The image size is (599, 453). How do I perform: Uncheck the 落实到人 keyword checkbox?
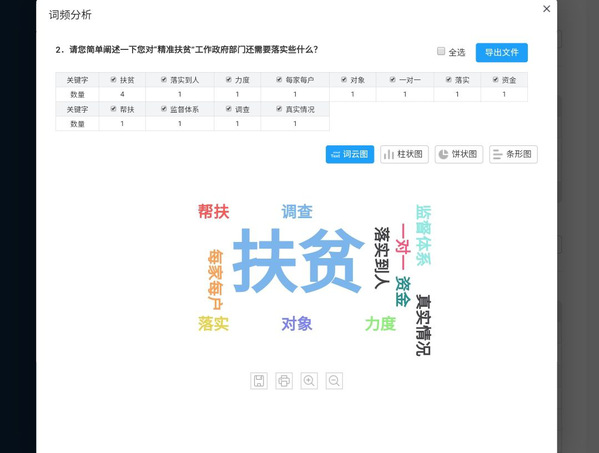pos(164,79)
